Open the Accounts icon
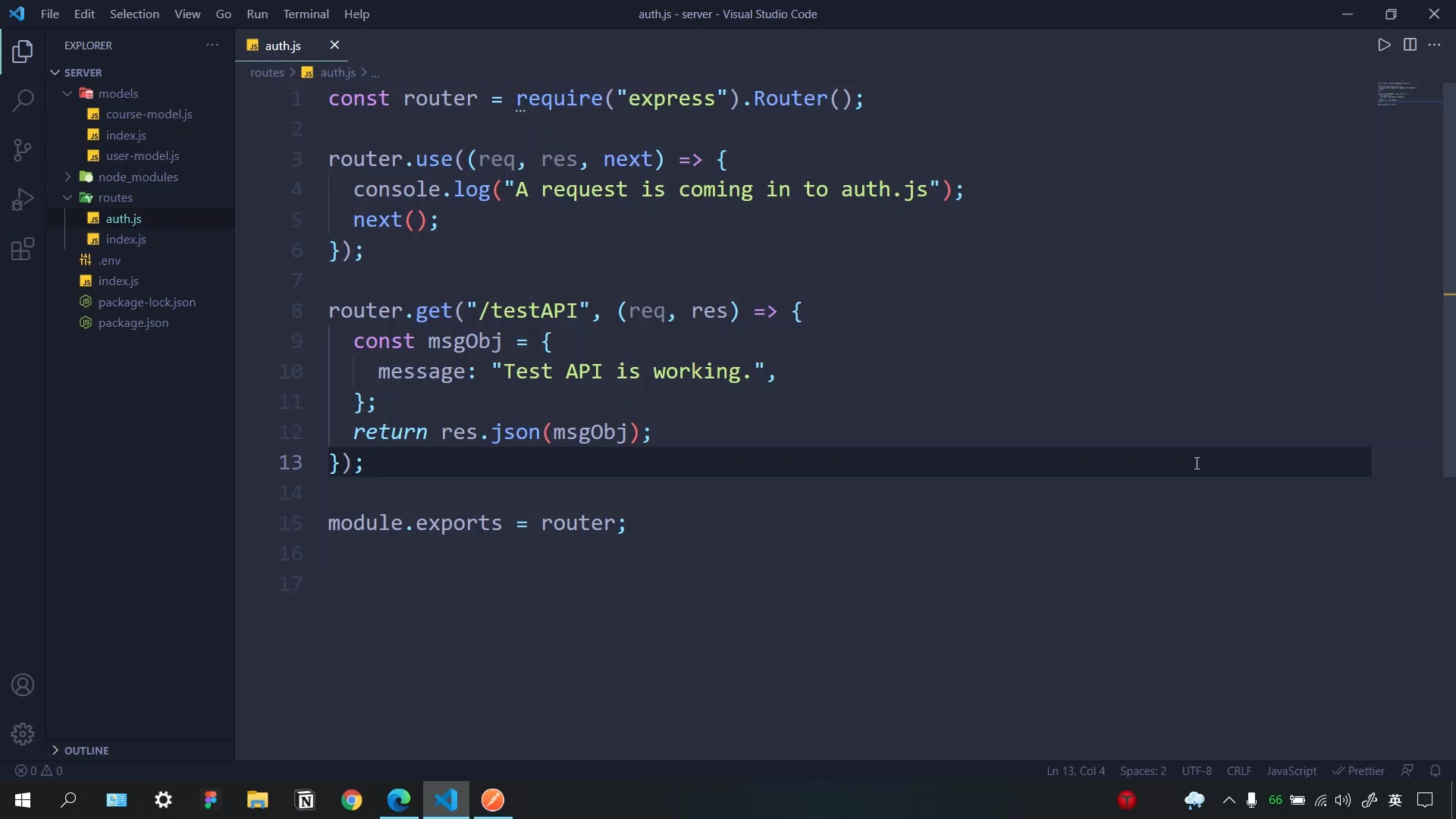This screenshot has width=1456, height=819. pos(23,685)
